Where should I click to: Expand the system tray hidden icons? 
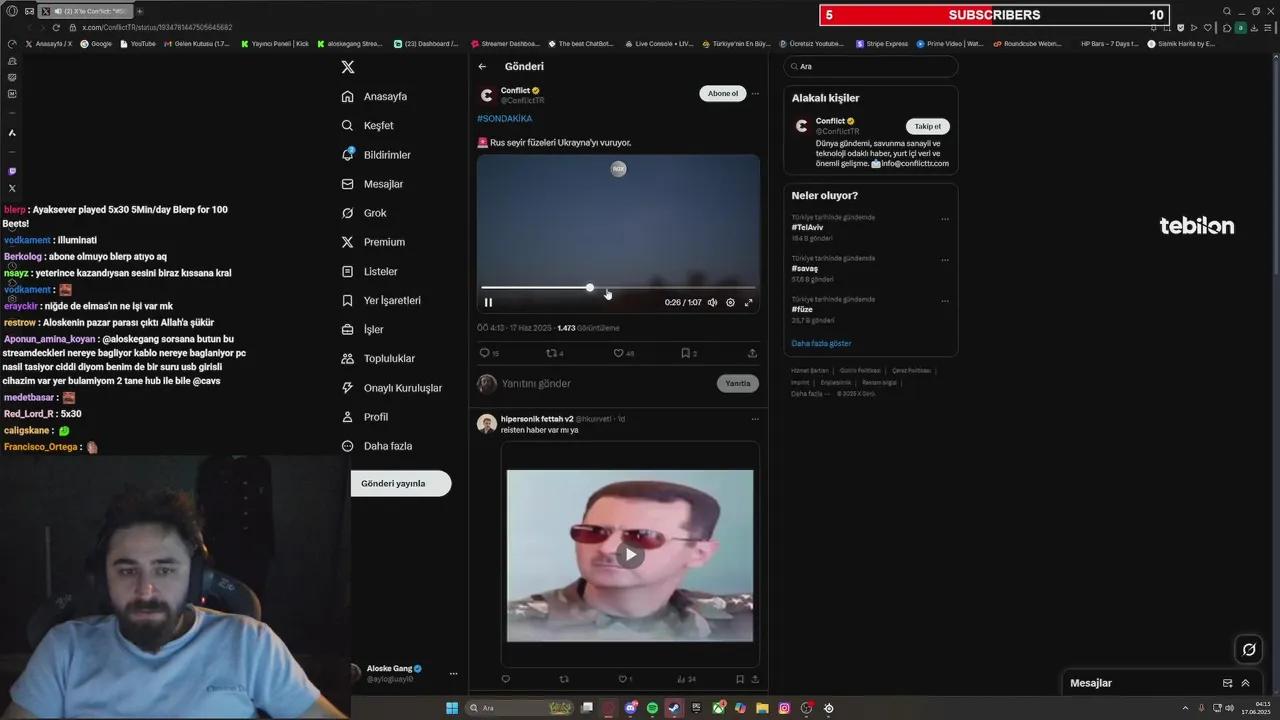pyautogui.click(x=1187, y=708)
